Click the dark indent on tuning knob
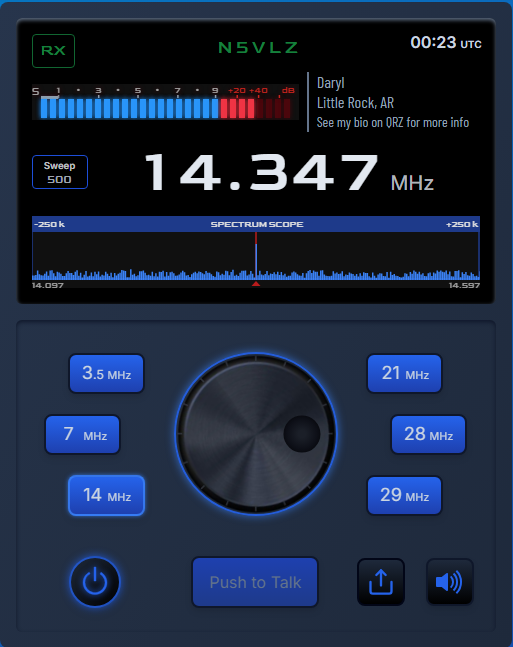This screenshot has width=513, height=647. click(302, 434)
